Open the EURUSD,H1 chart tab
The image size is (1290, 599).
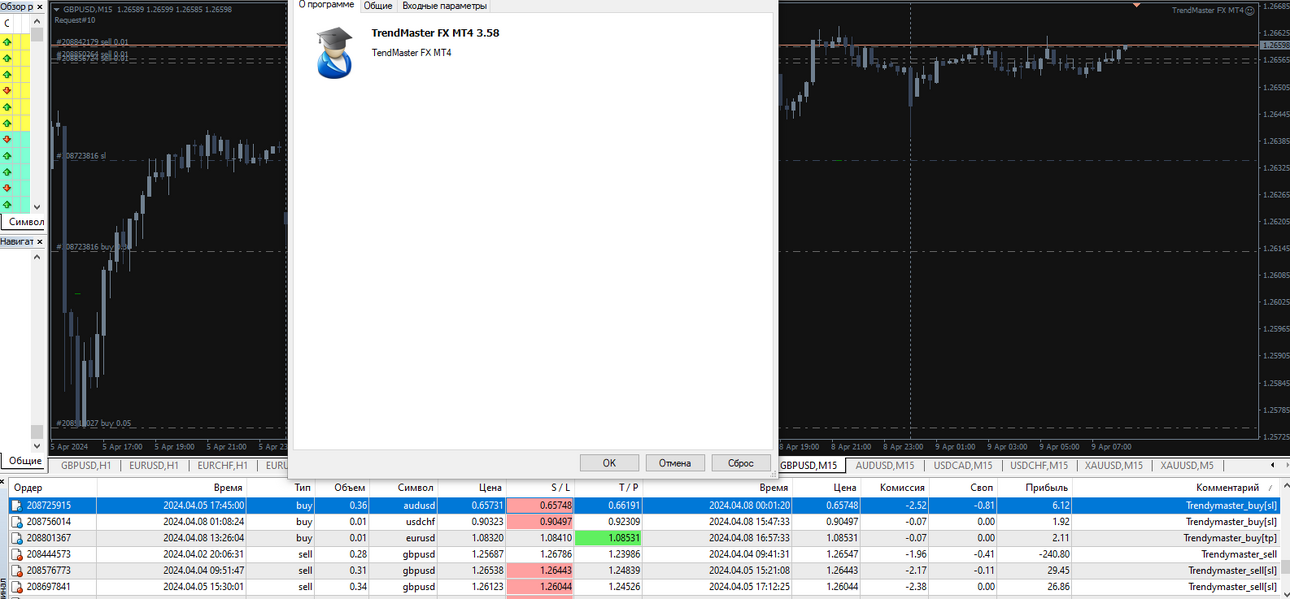(x=154, y=466)
